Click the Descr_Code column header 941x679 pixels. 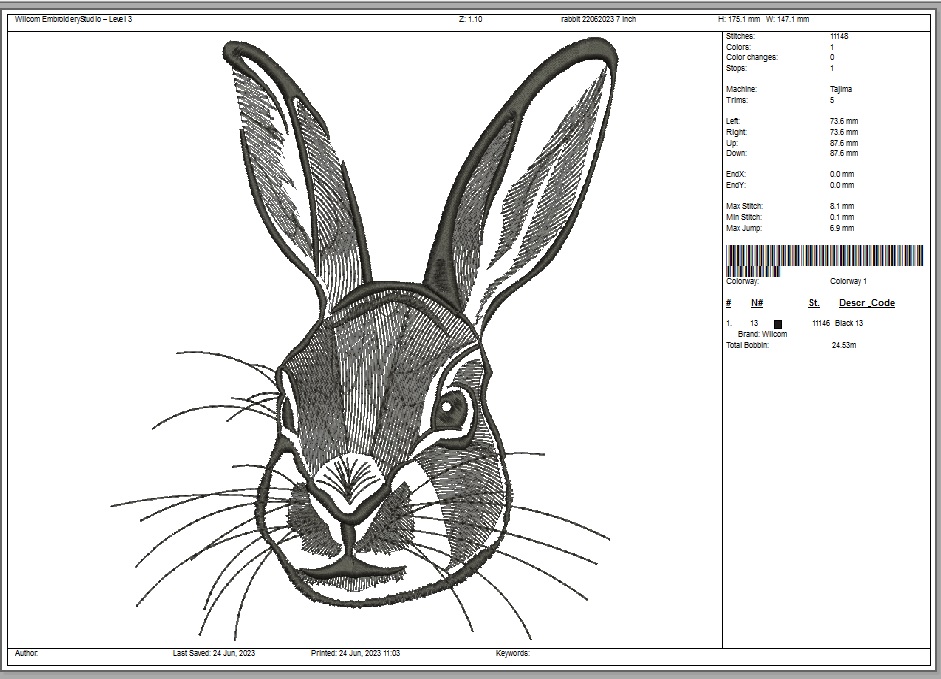[866, 303]
